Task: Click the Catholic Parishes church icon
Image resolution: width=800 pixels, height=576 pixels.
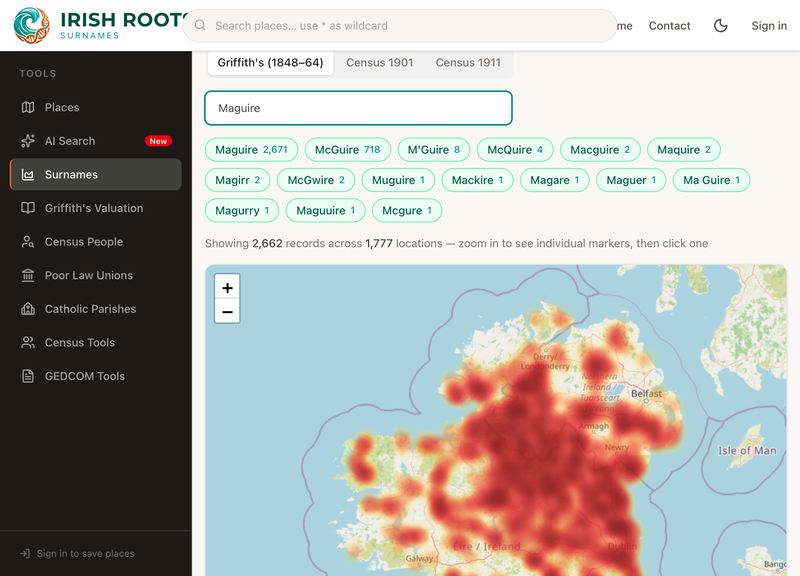Action: coord(28,309)
